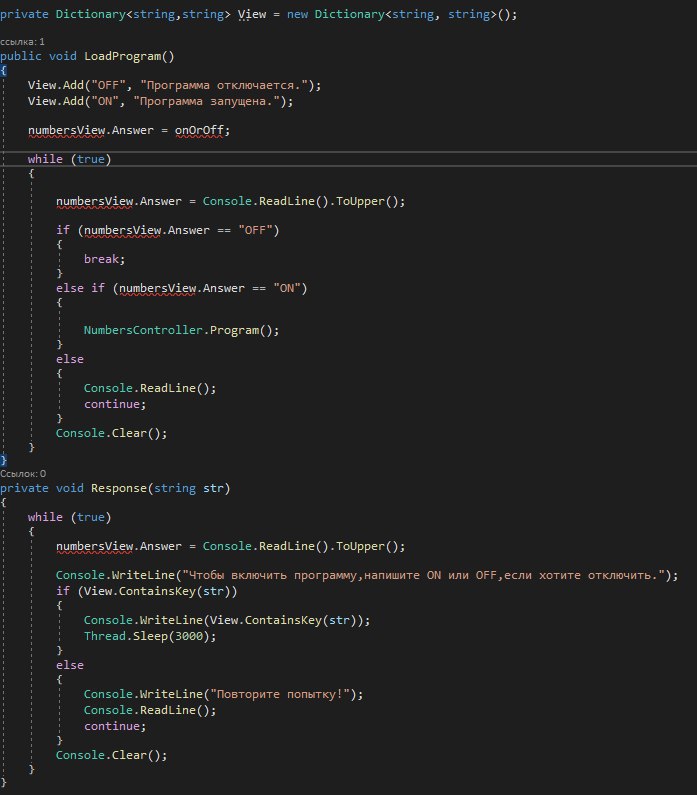
Task: Click ContainsKey in the if condition
Action: (157, 591)
